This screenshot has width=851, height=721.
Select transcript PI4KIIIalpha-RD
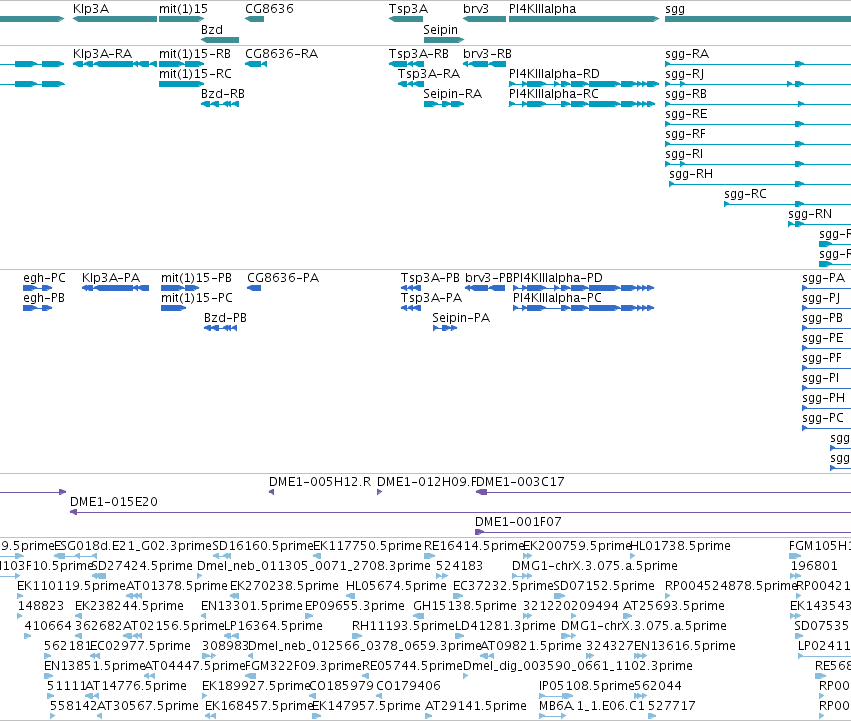[x=584, y=84]
